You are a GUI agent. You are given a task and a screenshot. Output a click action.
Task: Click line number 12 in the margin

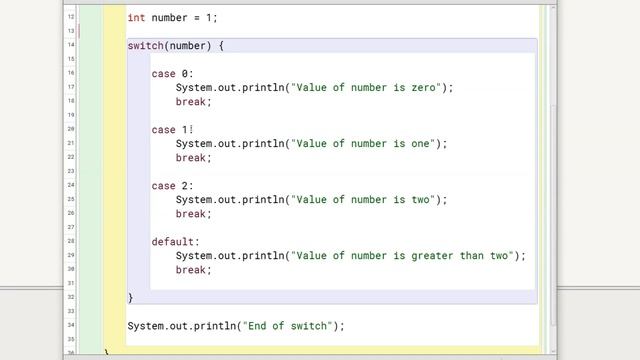(71, 17)
